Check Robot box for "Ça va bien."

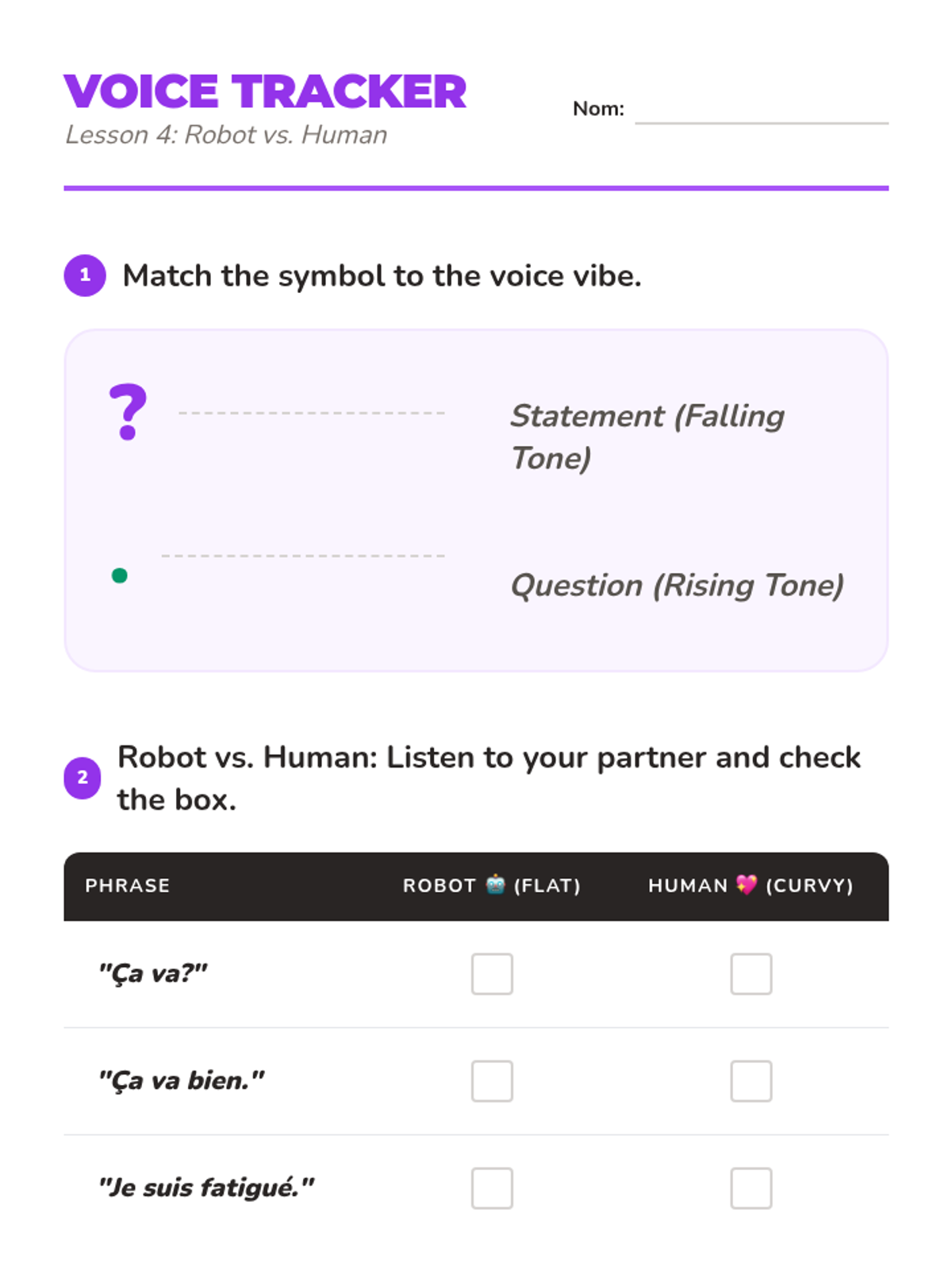[492, 1080]
